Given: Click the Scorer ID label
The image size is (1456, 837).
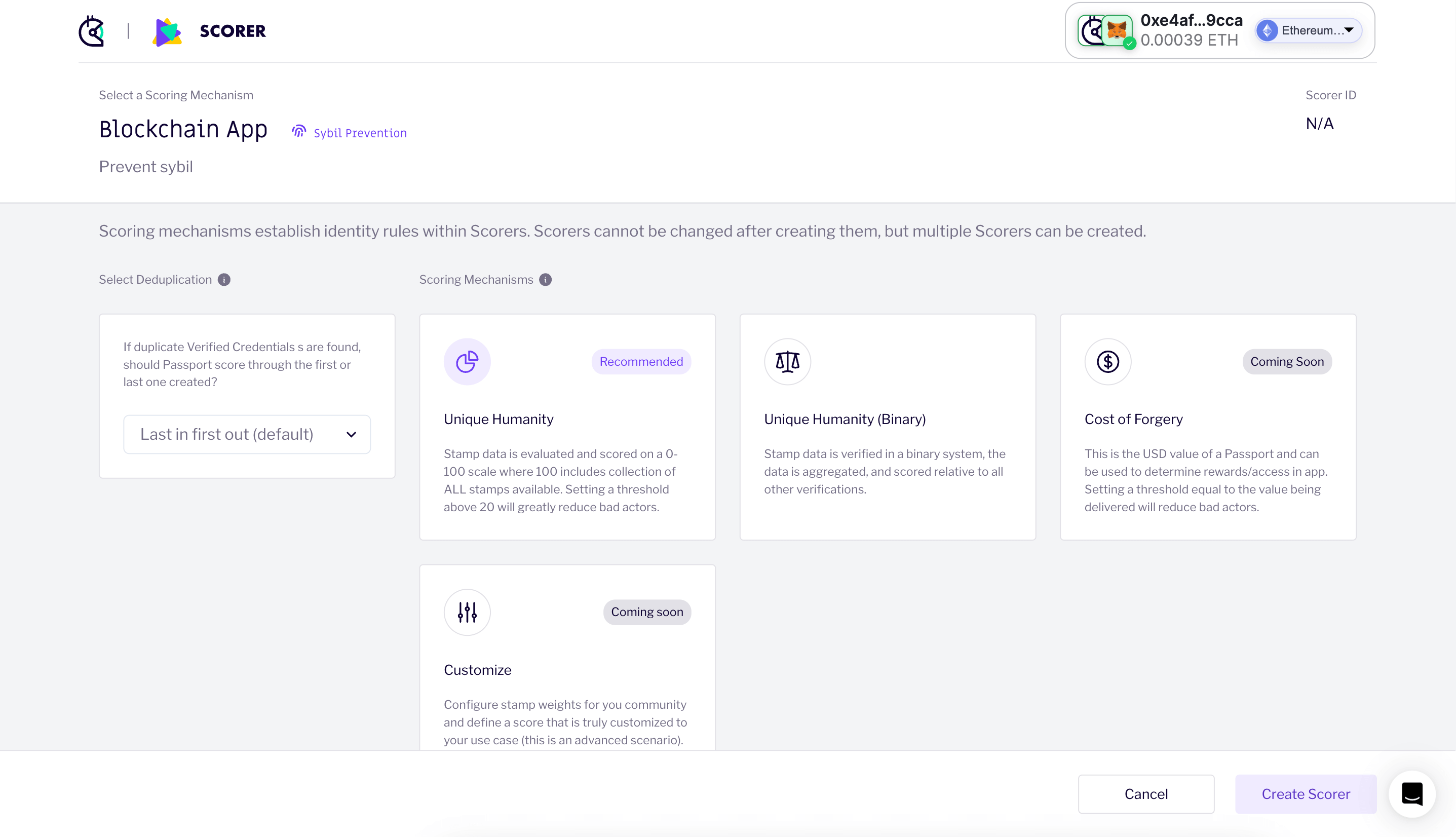Looking at the screenshot, I should pos(1330,95).
